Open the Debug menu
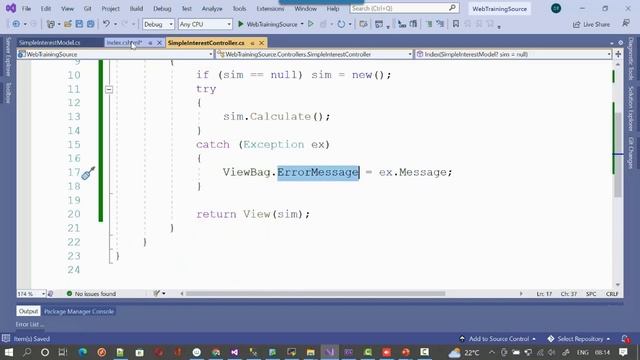Viewport: 640px width, 360px height. tap(162, 9)
